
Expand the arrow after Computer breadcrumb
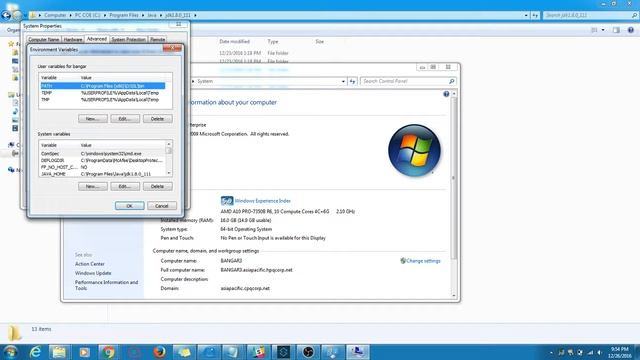coord(70,15)
